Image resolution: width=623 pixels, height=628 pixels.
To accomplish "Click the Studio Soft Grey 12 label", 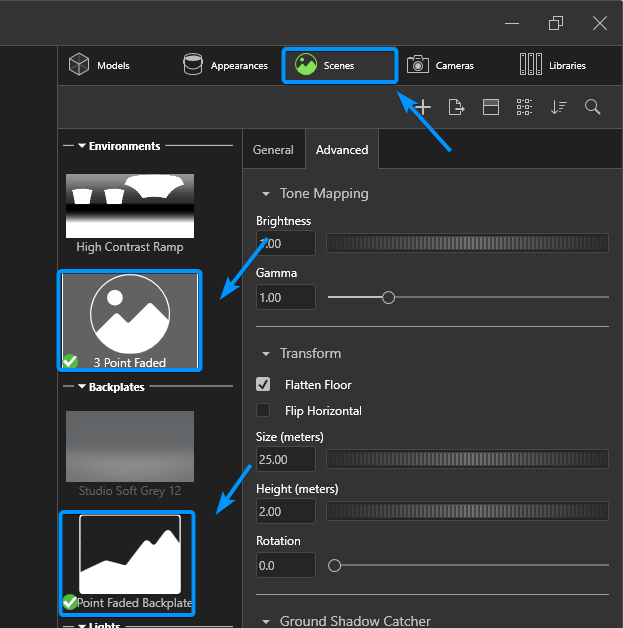I will click(130, 491).
